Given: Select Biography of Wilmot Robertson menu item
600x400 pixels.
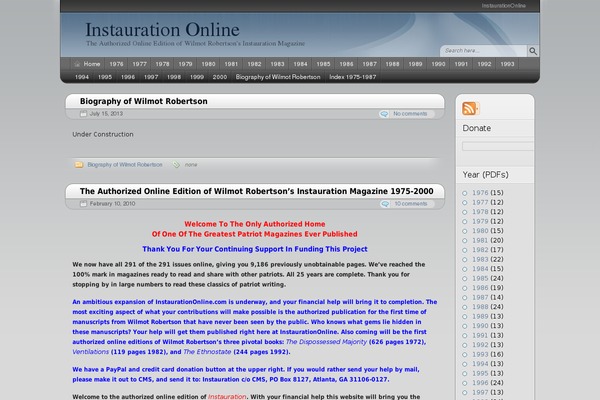Looking at the screenshot, I should click(x=278, y=77).
